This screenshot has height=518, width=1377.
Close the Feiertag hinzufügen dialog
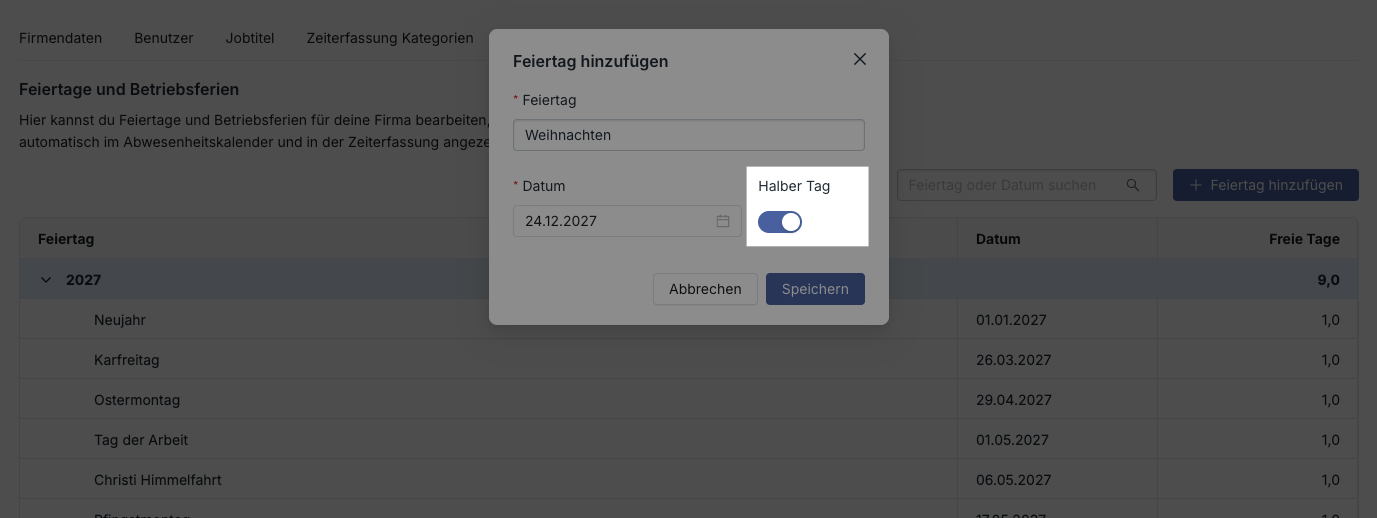click(x=859, y=59)
